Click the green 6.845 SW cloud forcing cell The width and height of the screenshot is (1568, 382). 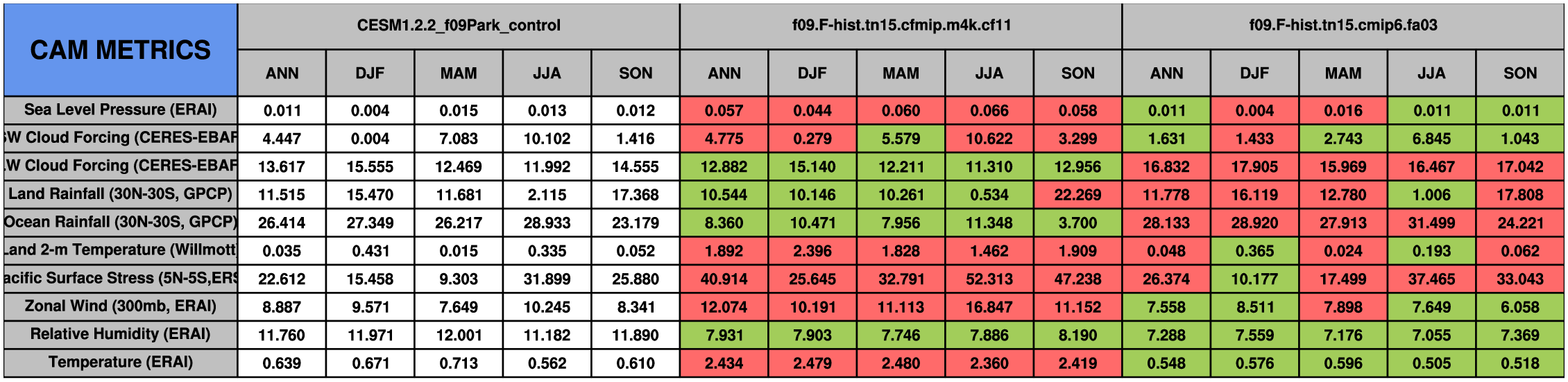pyautogui.click(x=1431, y=138)
